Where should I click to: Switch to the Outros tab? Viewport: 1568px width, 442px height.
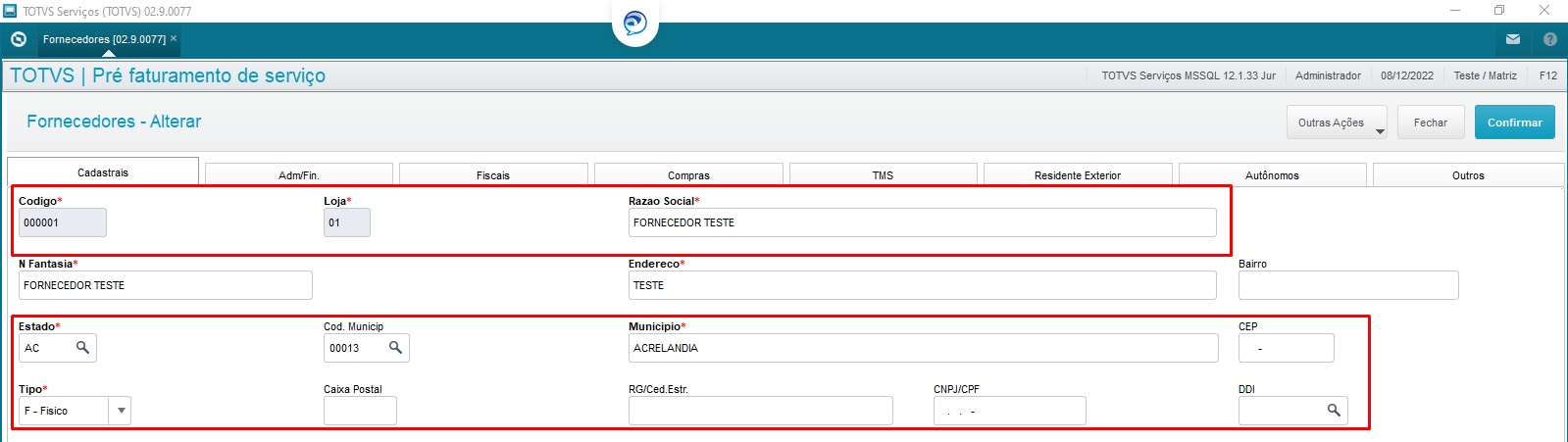point(1468,175)
